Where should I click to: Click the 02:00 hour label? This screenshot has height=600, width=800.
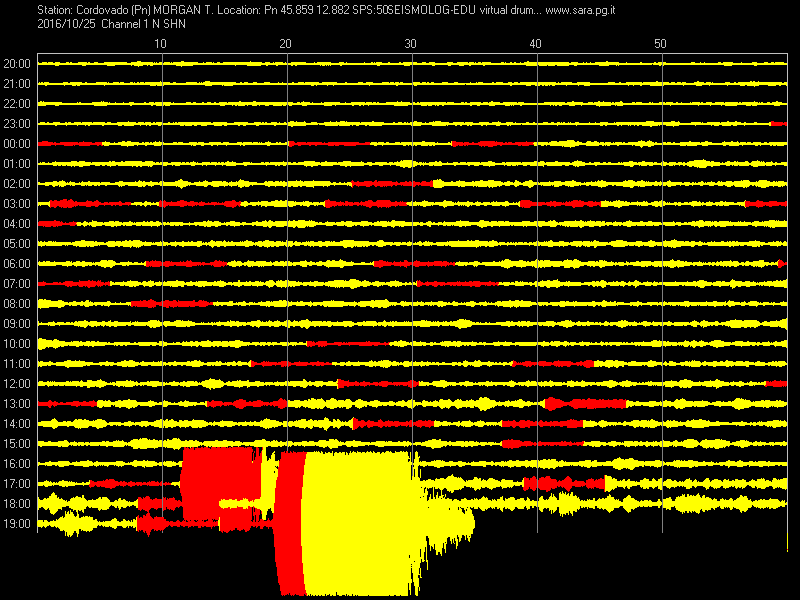tap(17, 184)
